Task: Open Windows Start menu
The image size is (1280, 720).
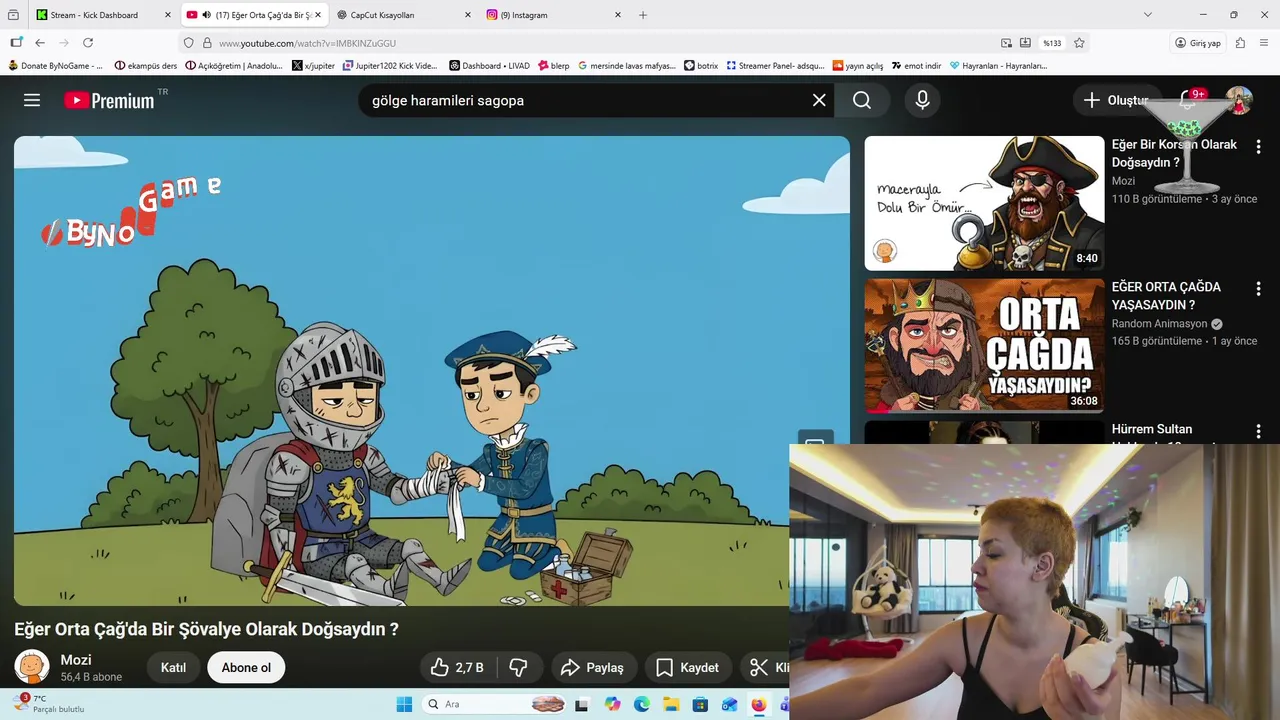Action: click(x=404, y=704)
